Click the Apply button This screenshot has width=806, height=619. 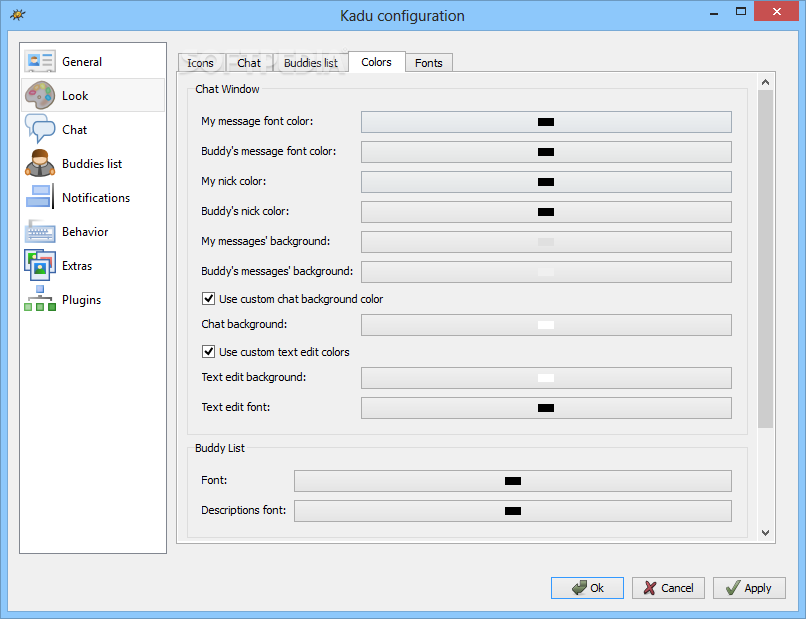point(749,588)
